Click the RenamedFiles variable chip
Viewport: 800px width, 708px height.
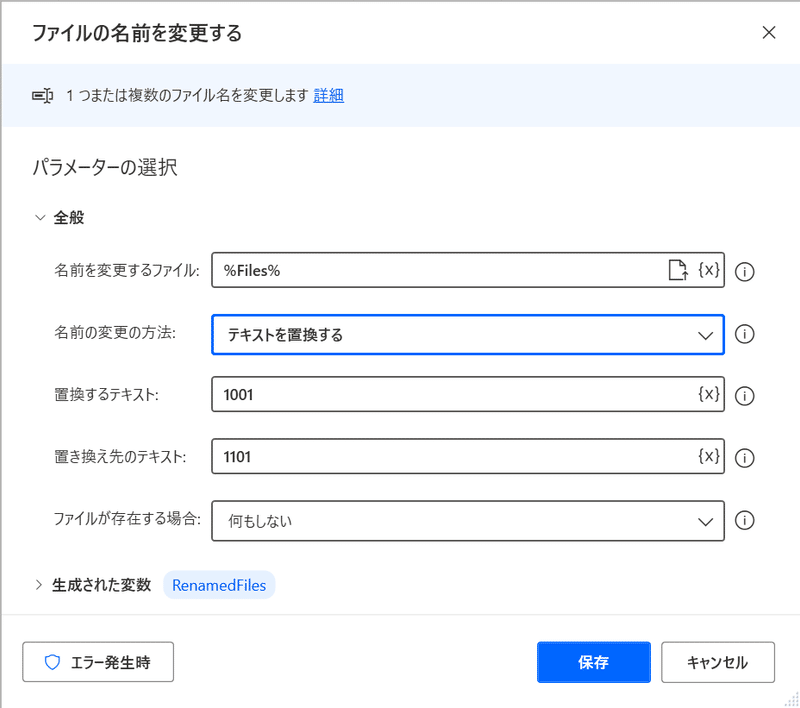click(219, 585)
